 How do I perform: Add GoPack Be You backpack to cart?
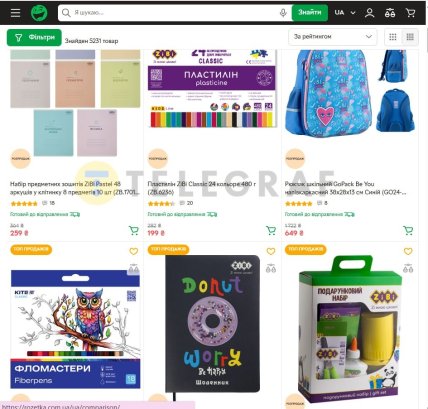click(408, 230)
